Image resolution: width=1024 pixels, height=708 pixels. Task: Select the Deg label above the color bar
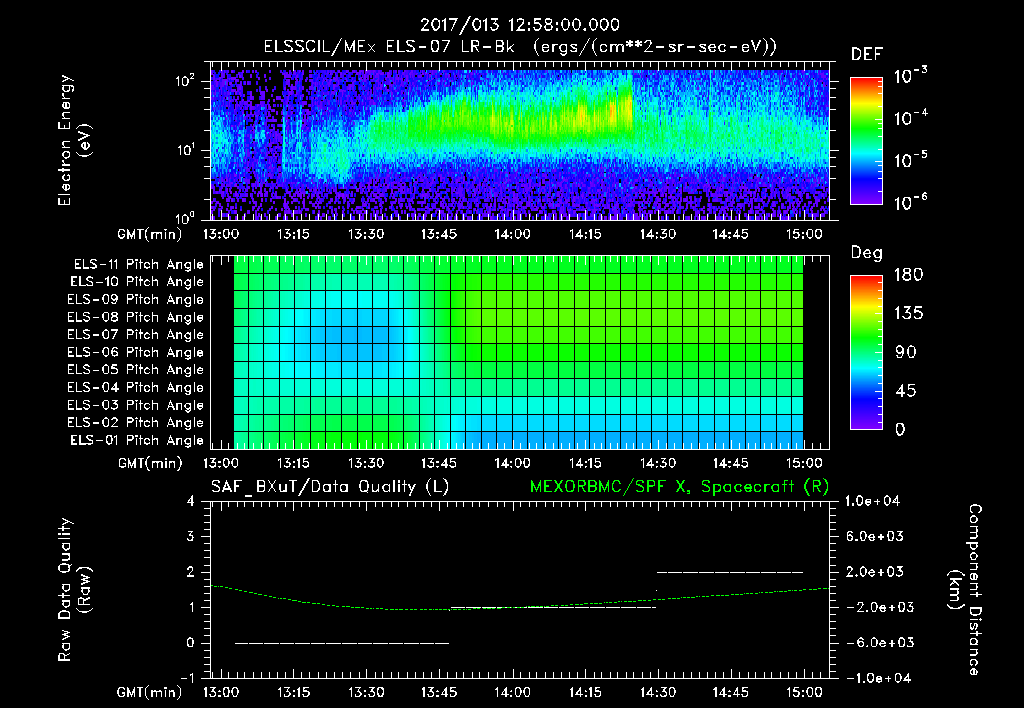pyautogui.click(x=867, y=253)
